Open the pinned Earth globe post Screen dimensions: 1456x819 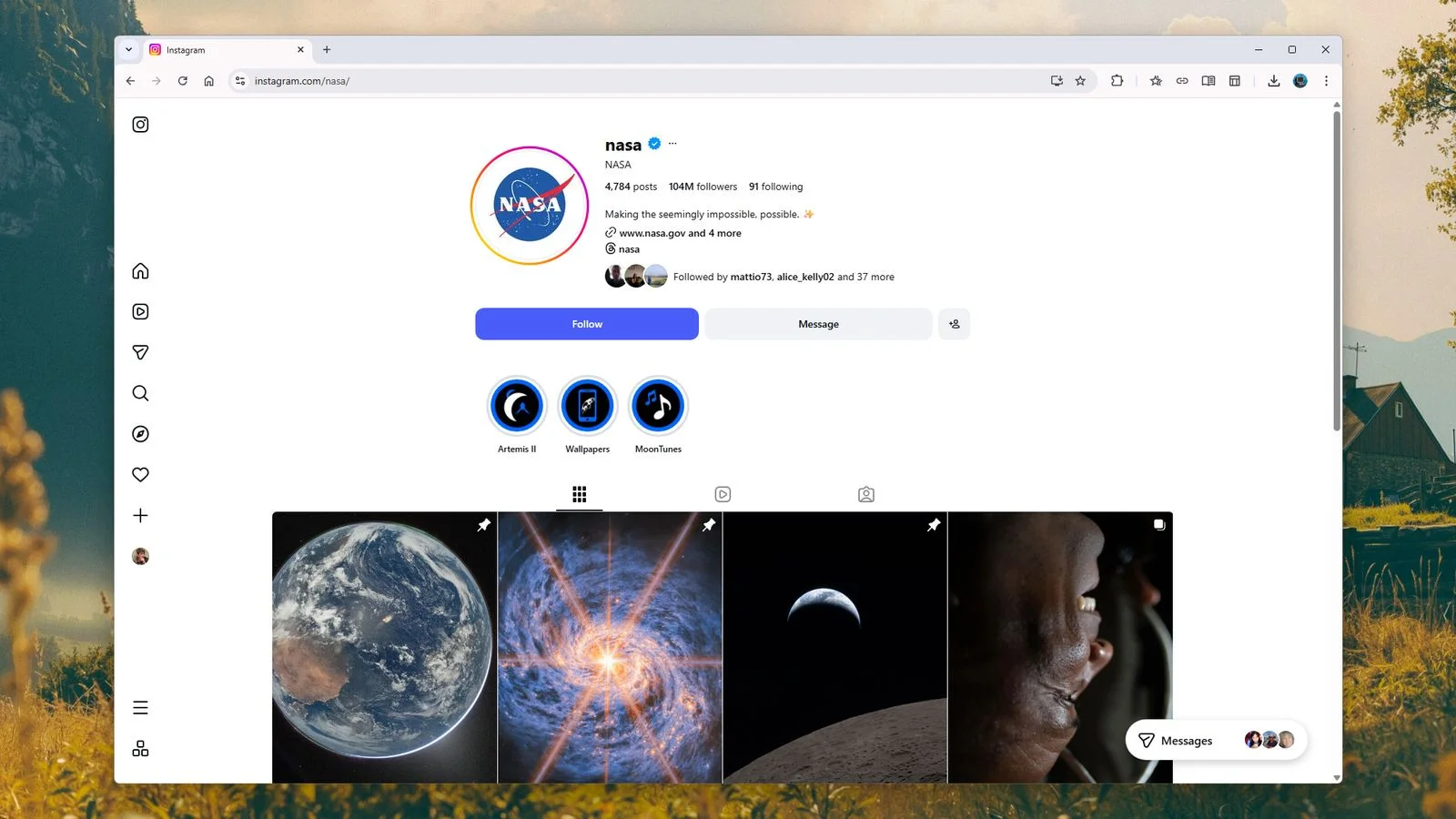tap(384, 647)
